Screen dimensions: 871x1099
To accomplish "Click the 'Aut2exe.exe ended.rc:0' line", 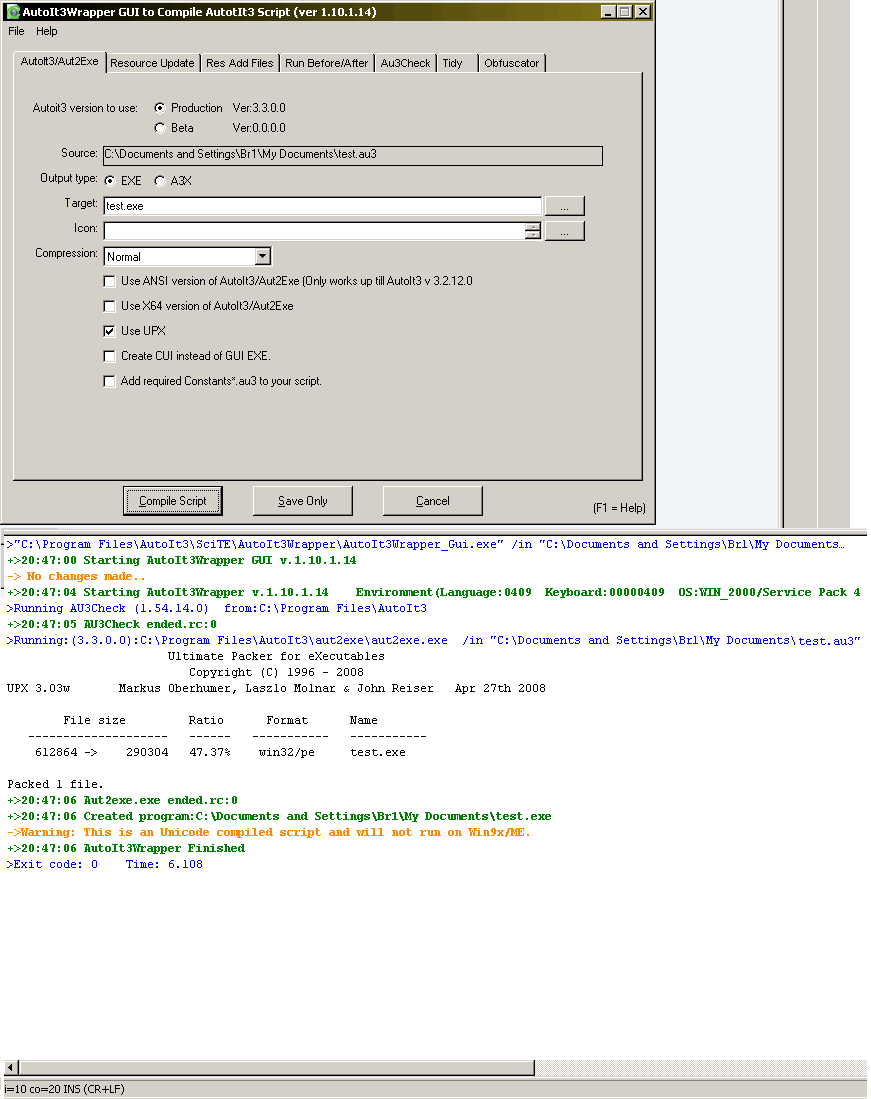I will [x=123, y=800].
